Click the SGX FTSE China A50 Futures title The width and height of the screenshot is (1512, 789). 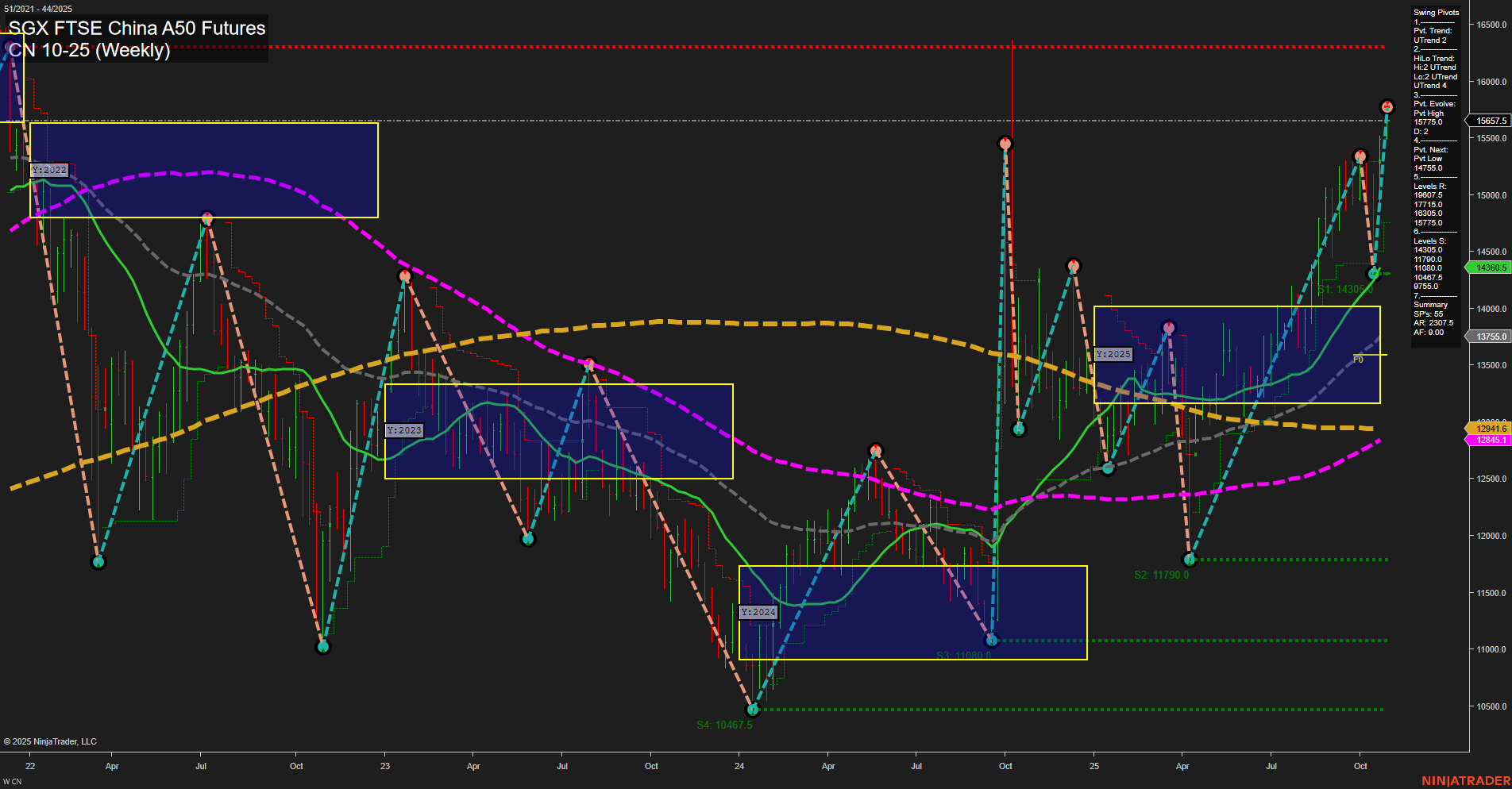(x=135, y=28)
